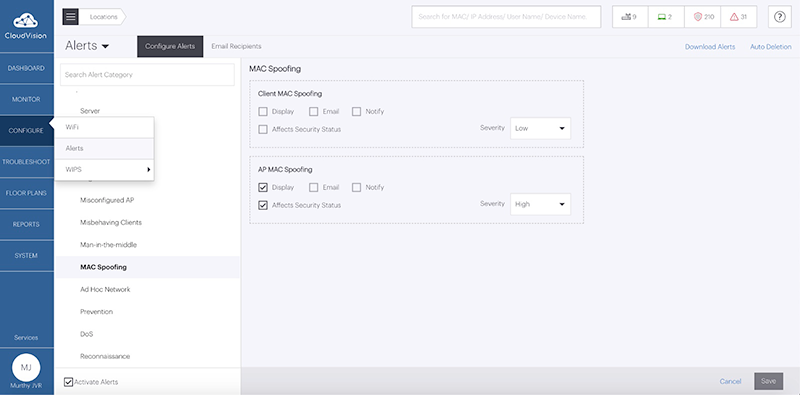Focus the Search Alert Category field
Viewport: 800px width, 395px height.
tap(147, 75)
